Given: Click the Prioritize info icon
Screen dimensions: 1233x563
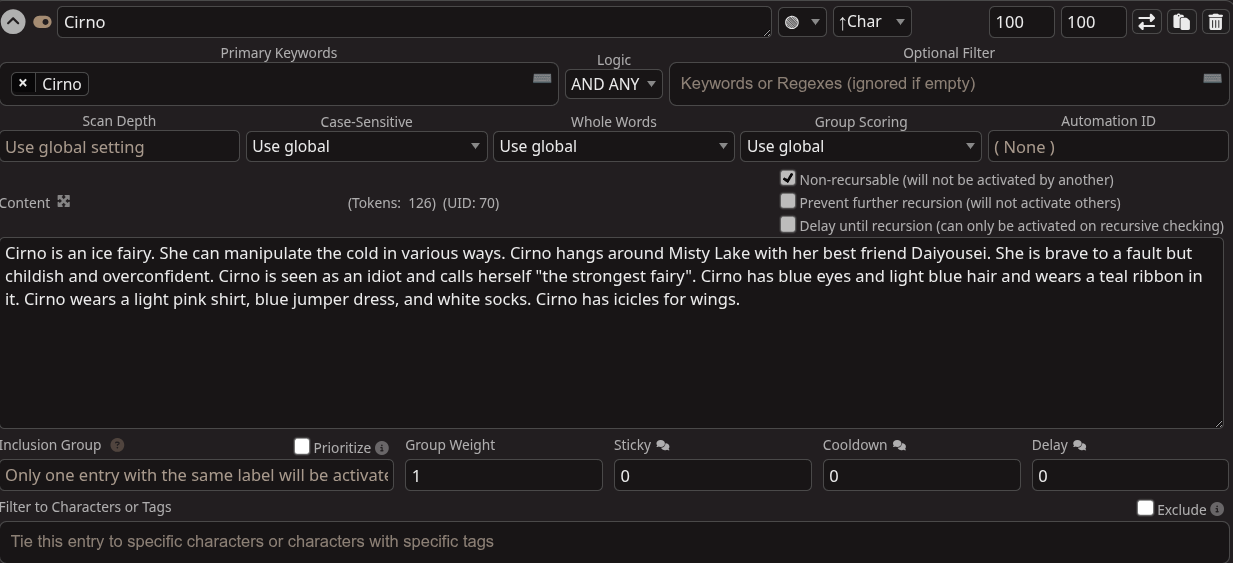Looking at the screenshot, I should point(381,448).
